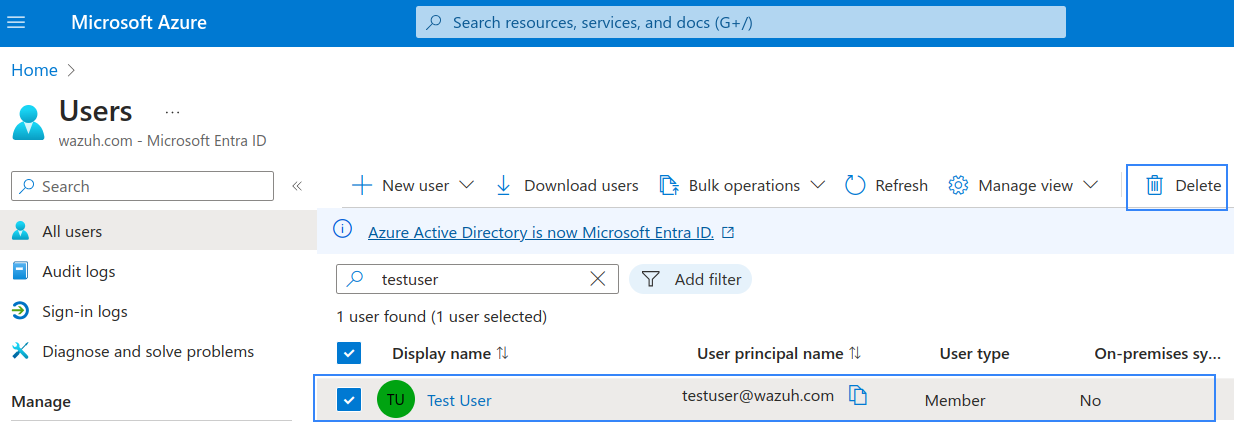Click the Delete trash icon

pyautogui.click(x=1154, y=185)
